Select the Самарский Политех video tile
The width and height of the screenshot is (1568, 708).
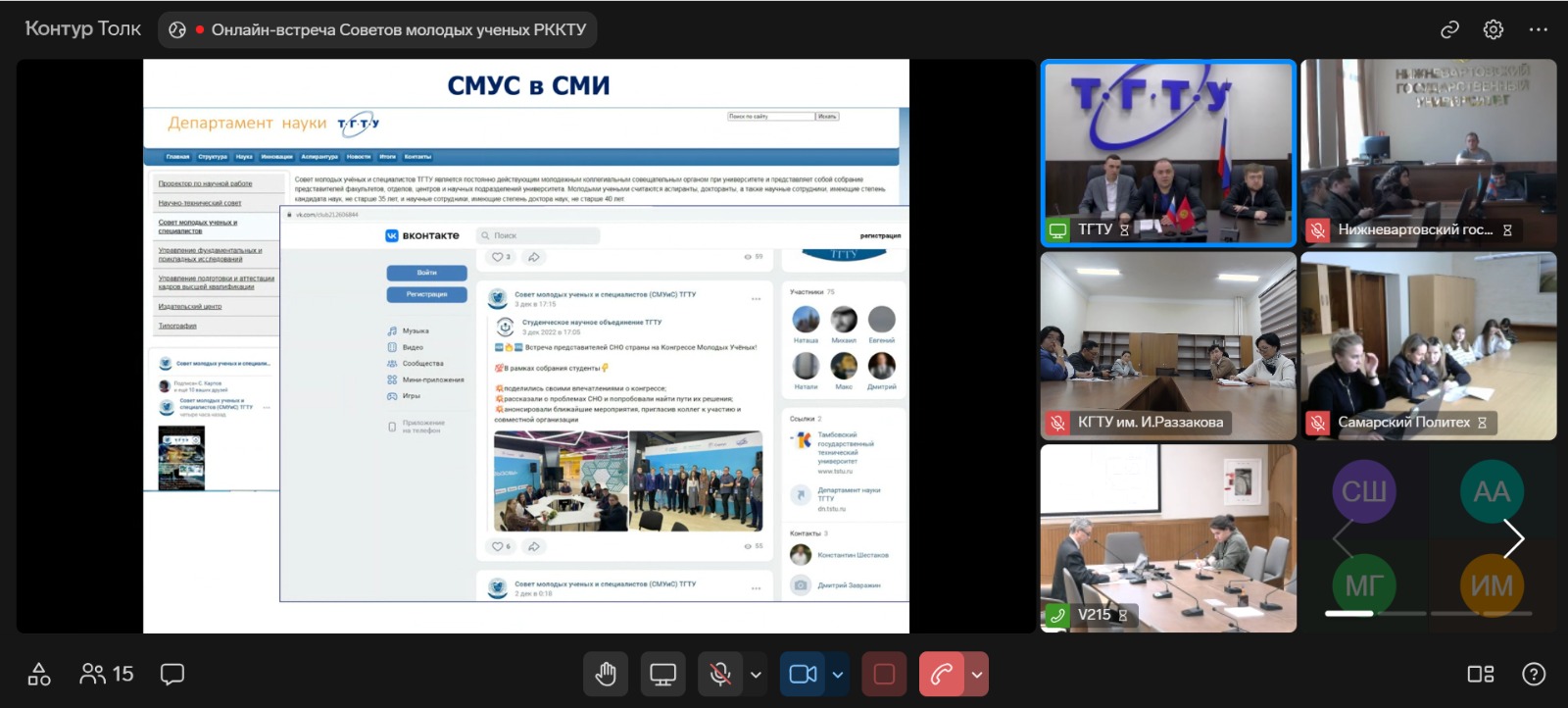1428,345
